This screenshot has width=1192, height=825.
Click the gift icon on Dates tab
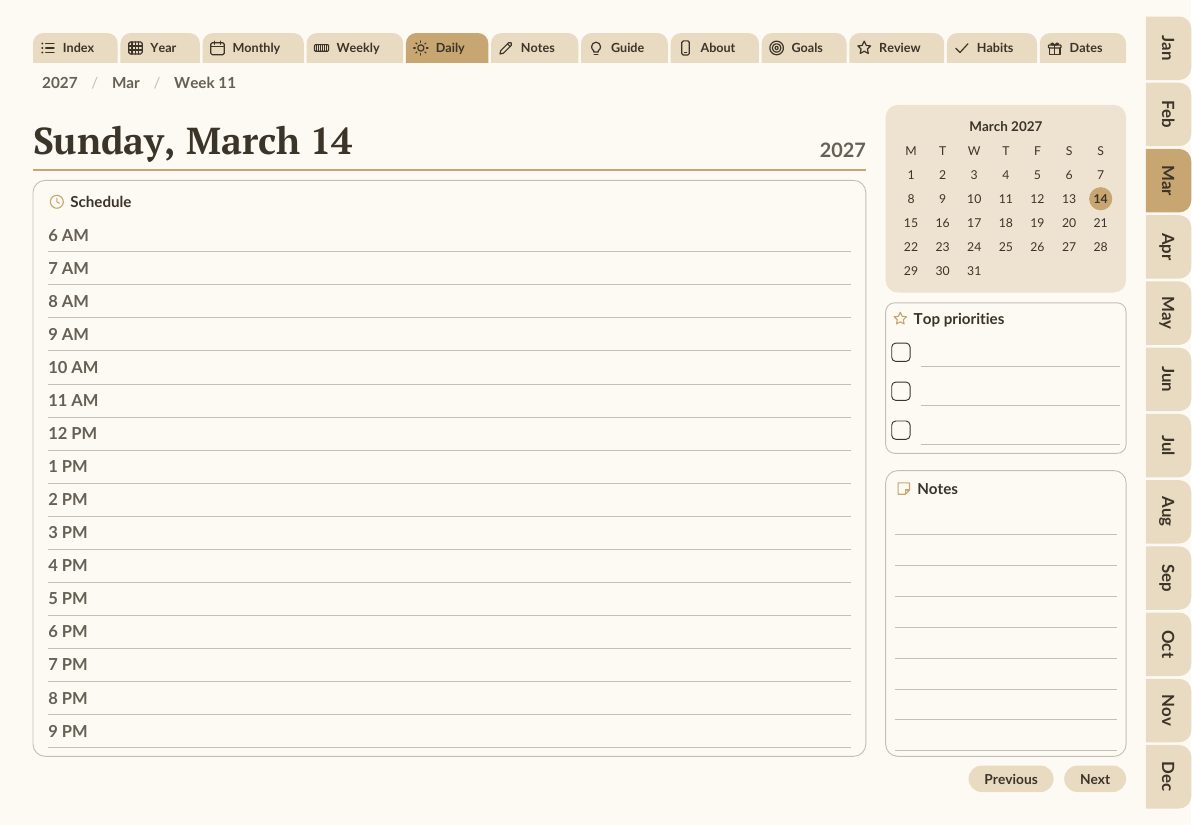(x=1054, y=48)
